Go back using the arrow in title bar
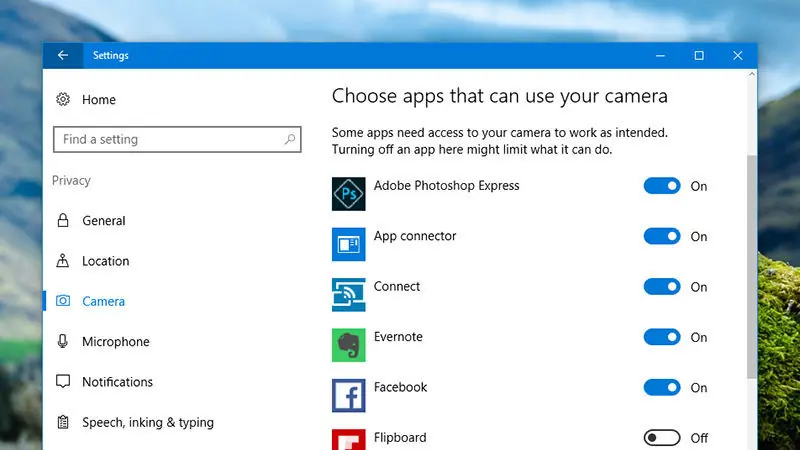Viewport: 800px width, 450px height. tap(63, 55)
